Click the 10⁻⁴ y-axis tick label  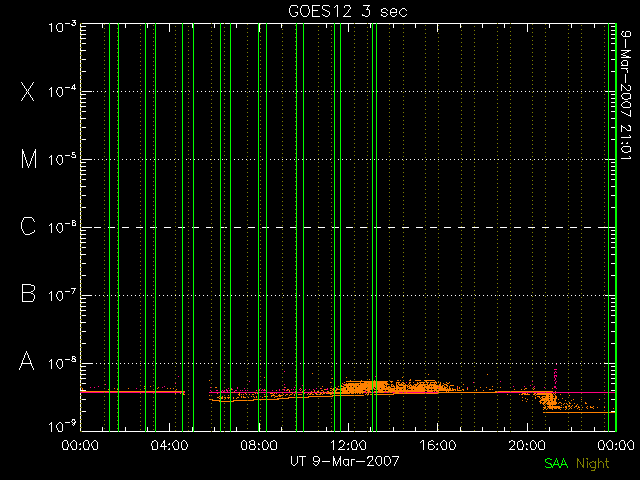point(62,91)
